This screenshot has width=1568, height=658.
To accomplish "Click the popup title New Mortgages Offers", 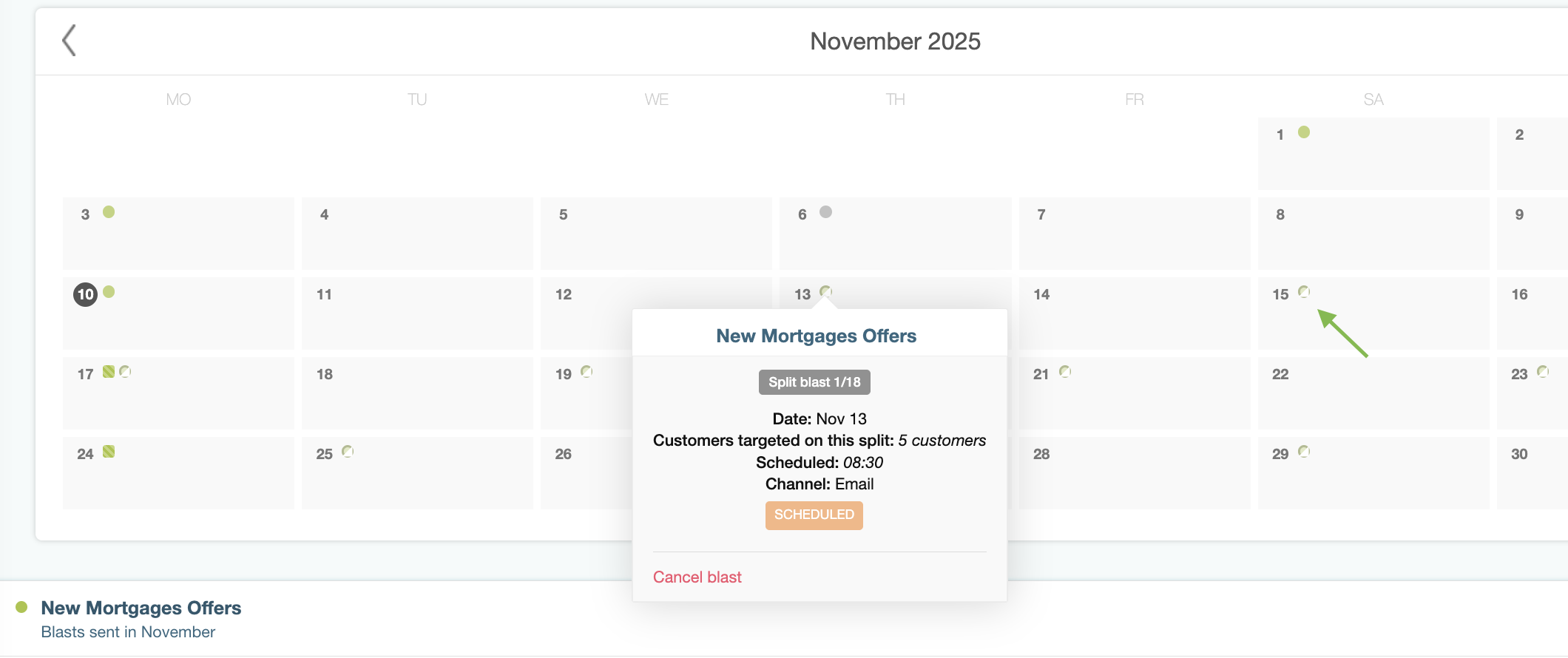I will (x=816, y=335).
